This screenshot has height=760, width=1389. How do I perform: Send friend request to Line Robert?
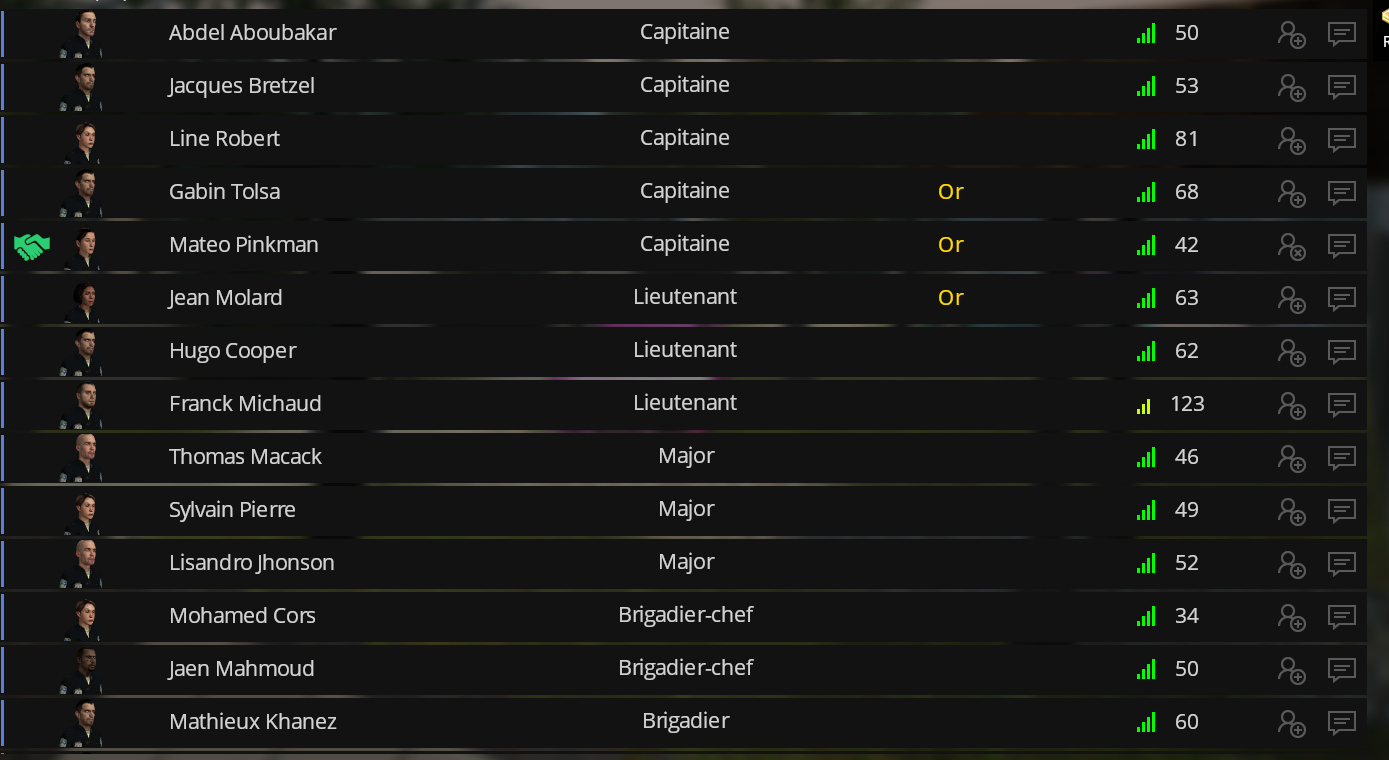1291,140
